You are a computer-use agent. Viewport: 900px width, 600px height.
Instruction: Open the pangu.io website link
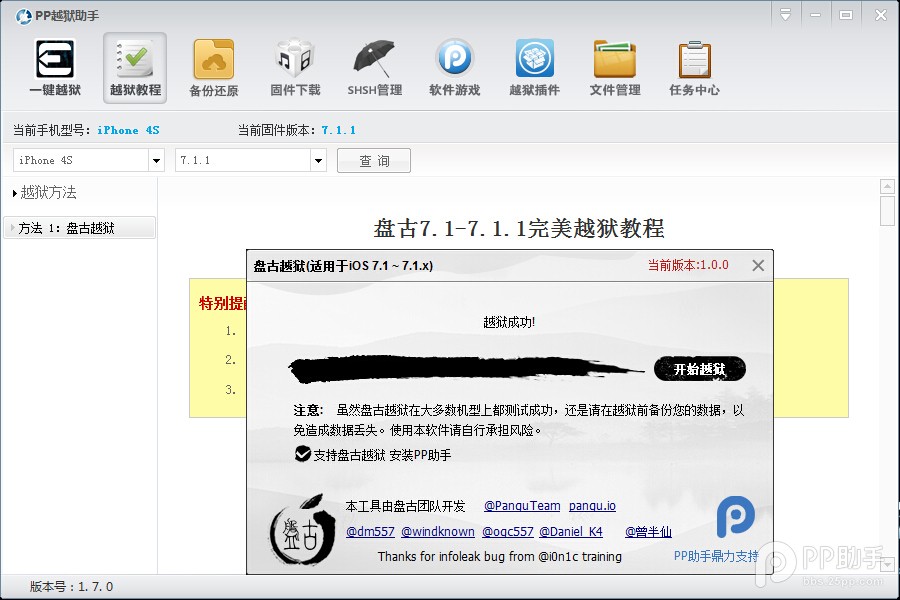[x=592, y=506]
